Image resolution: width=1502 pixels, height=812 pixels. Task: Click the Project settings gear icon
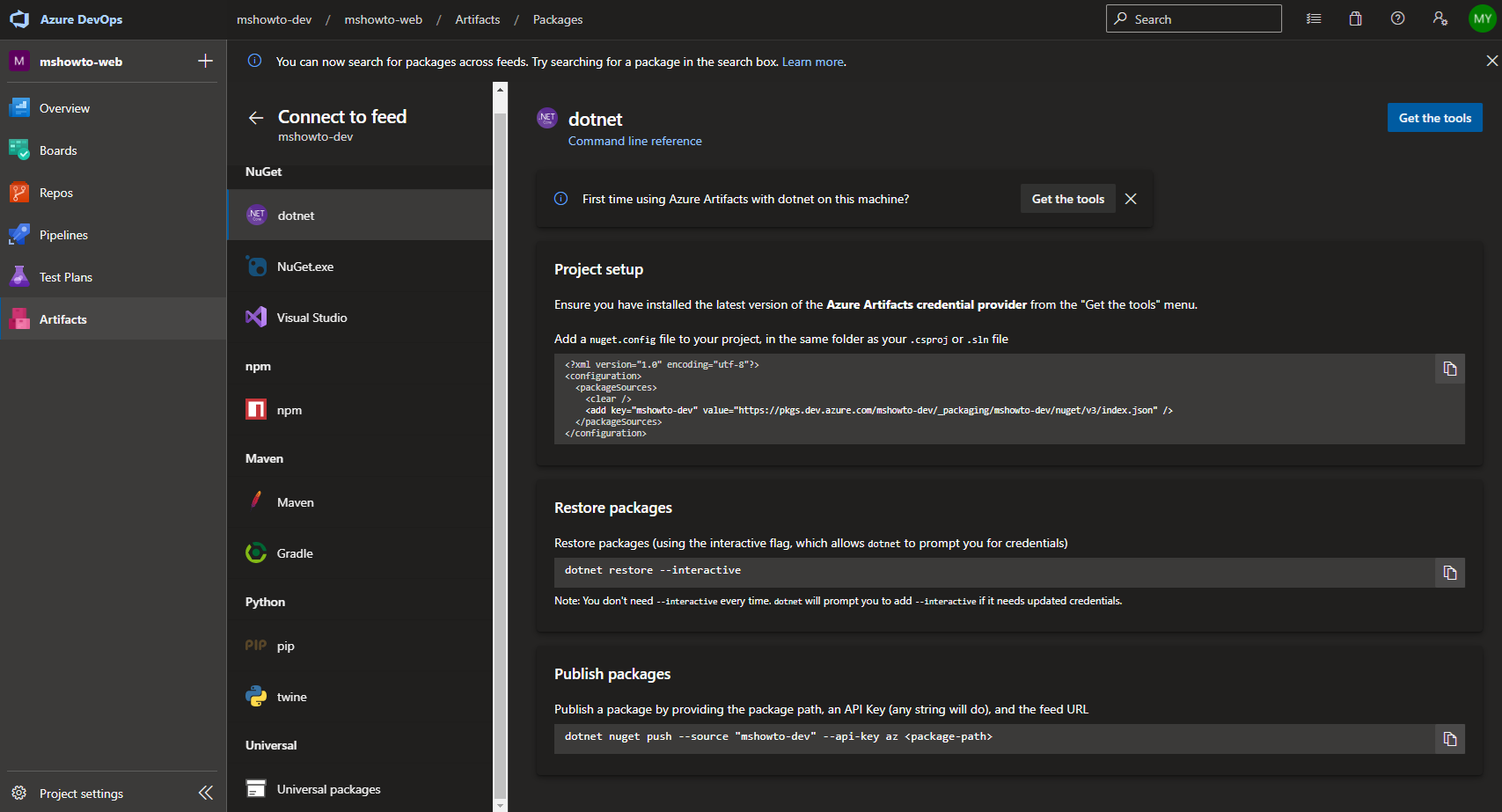point(19,794)
